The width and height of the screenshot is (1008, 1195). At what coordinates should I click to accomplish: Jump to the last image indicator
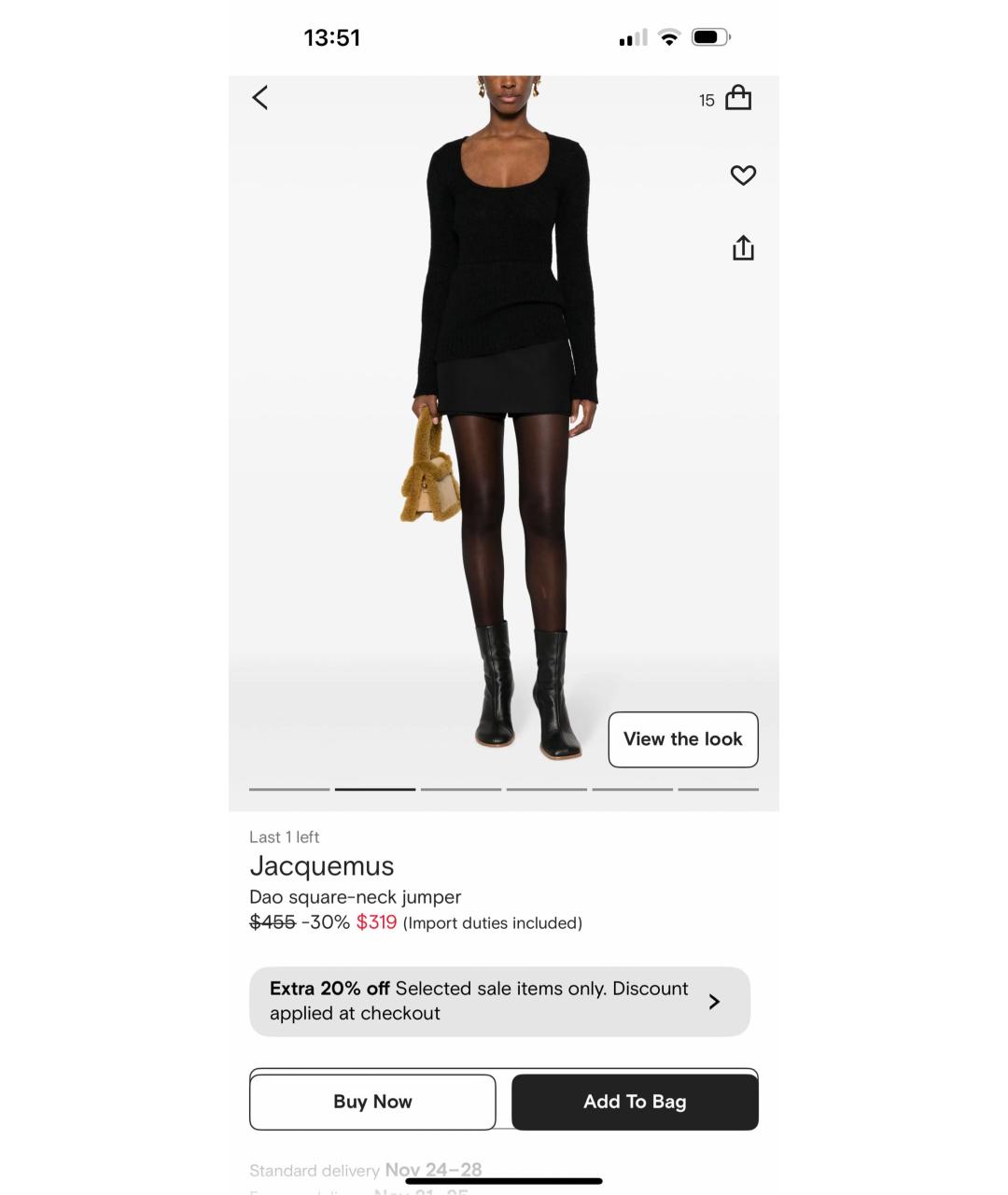point(719,789)
